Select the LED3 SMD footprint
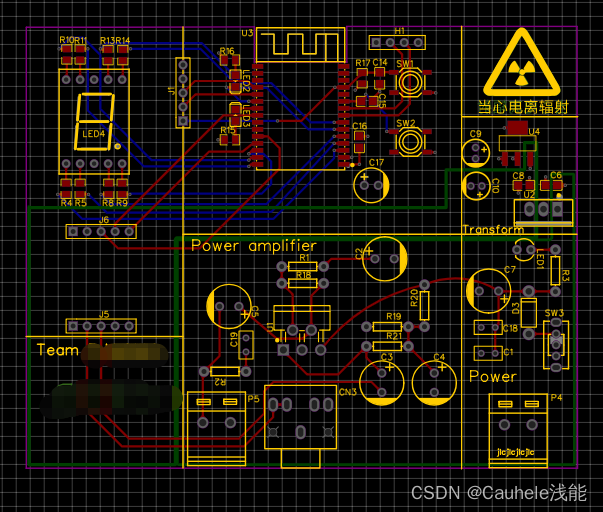This screenshot has height=512, width=603. pyautogui.click(x=235, y=115)
